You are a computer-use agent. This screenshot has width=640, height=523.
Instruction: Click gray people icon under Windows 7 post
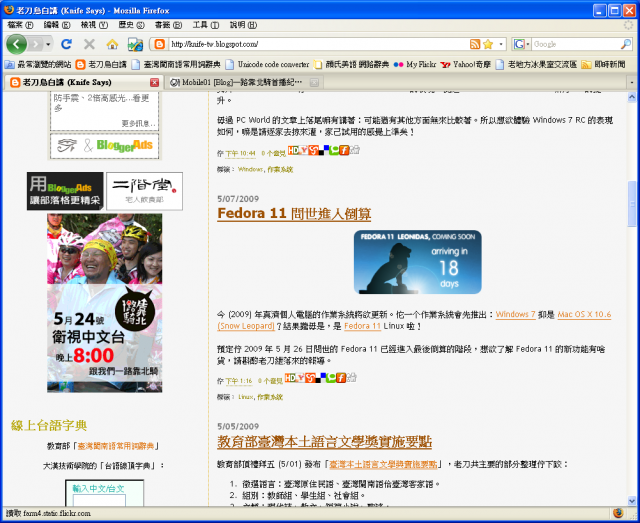355,150
